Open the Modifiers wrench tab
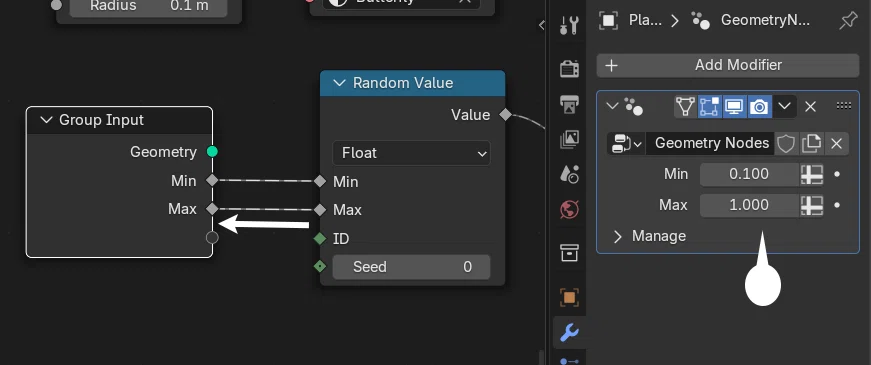Image resolution: width=871 pixels, height=365 pixels. (x=569, y=333)
